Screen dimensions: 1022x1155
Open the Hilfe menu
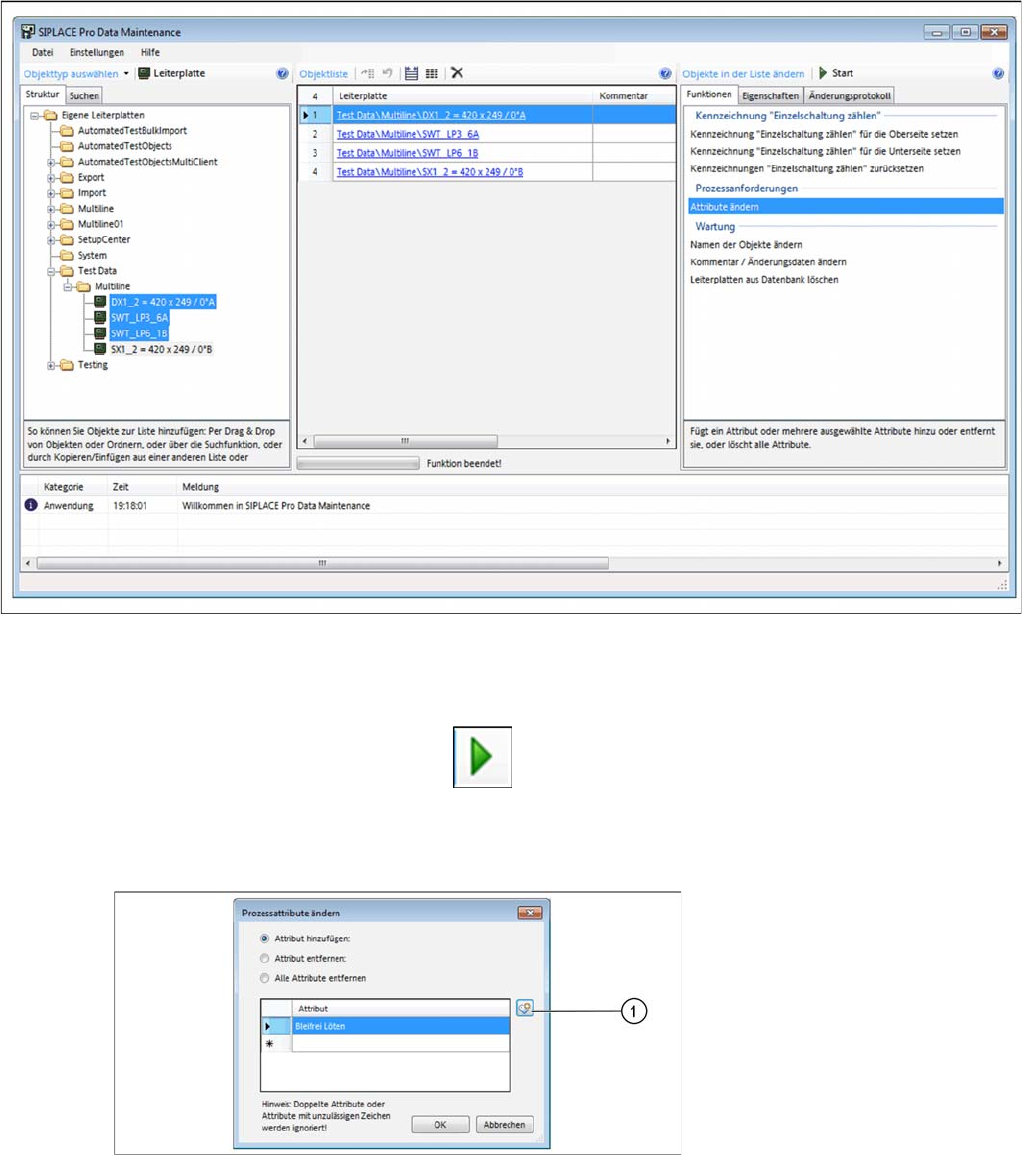click(x=150, y=52)
